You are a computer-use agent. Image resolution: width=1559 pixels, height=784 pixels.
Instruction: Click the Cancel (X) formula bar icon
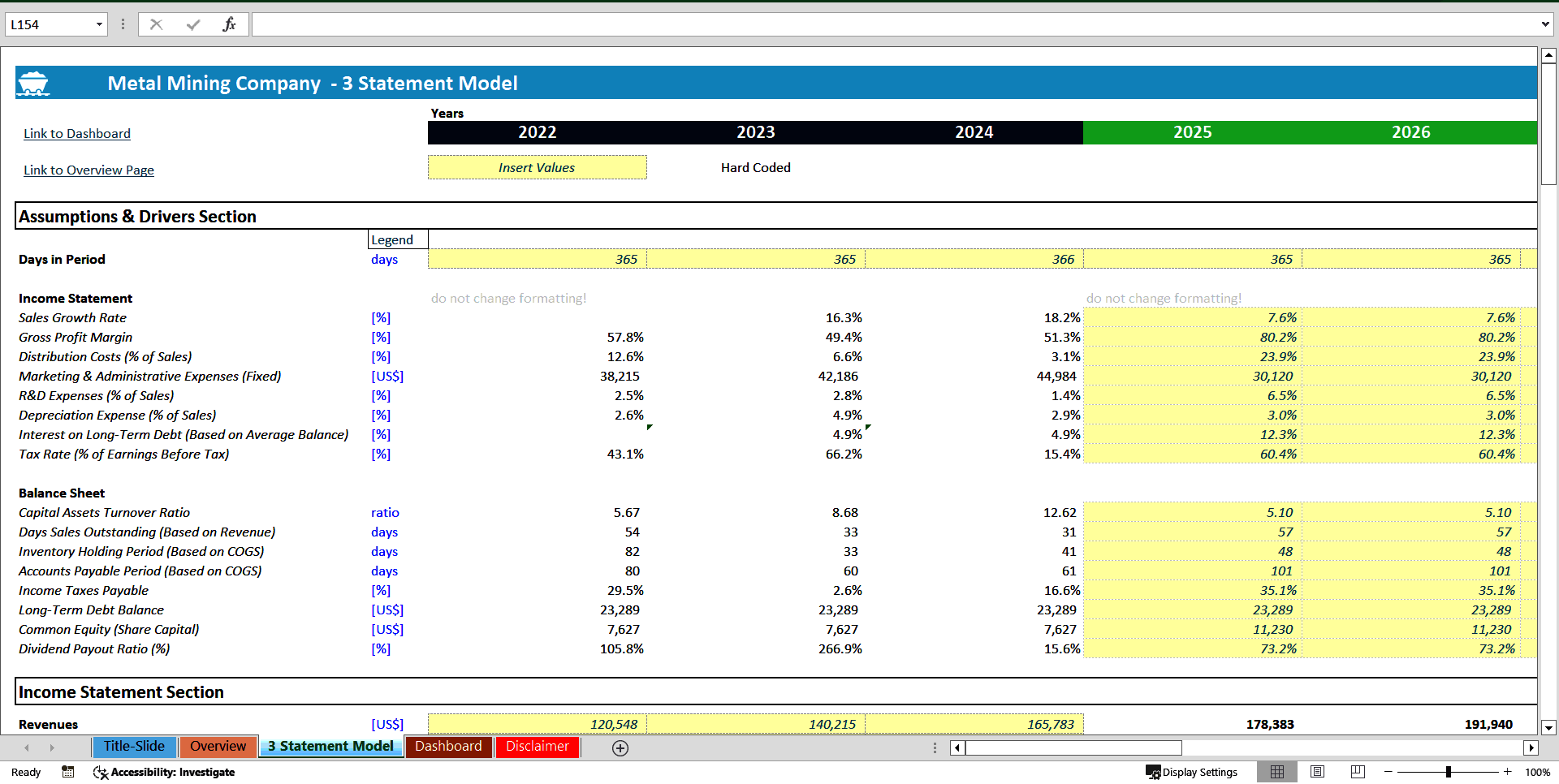coord(156,24)
